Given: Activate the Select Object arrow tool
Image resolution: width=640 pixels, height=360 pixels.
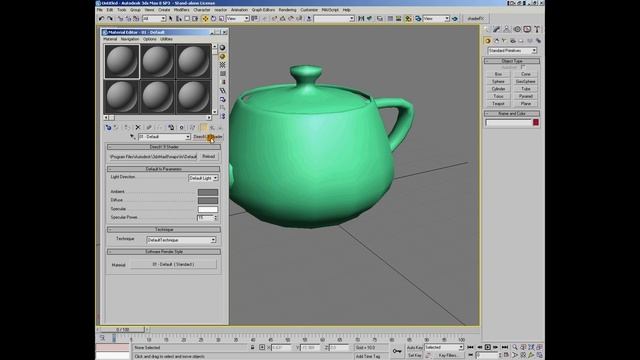Looking at the screenshot, I should coord(171,19).
